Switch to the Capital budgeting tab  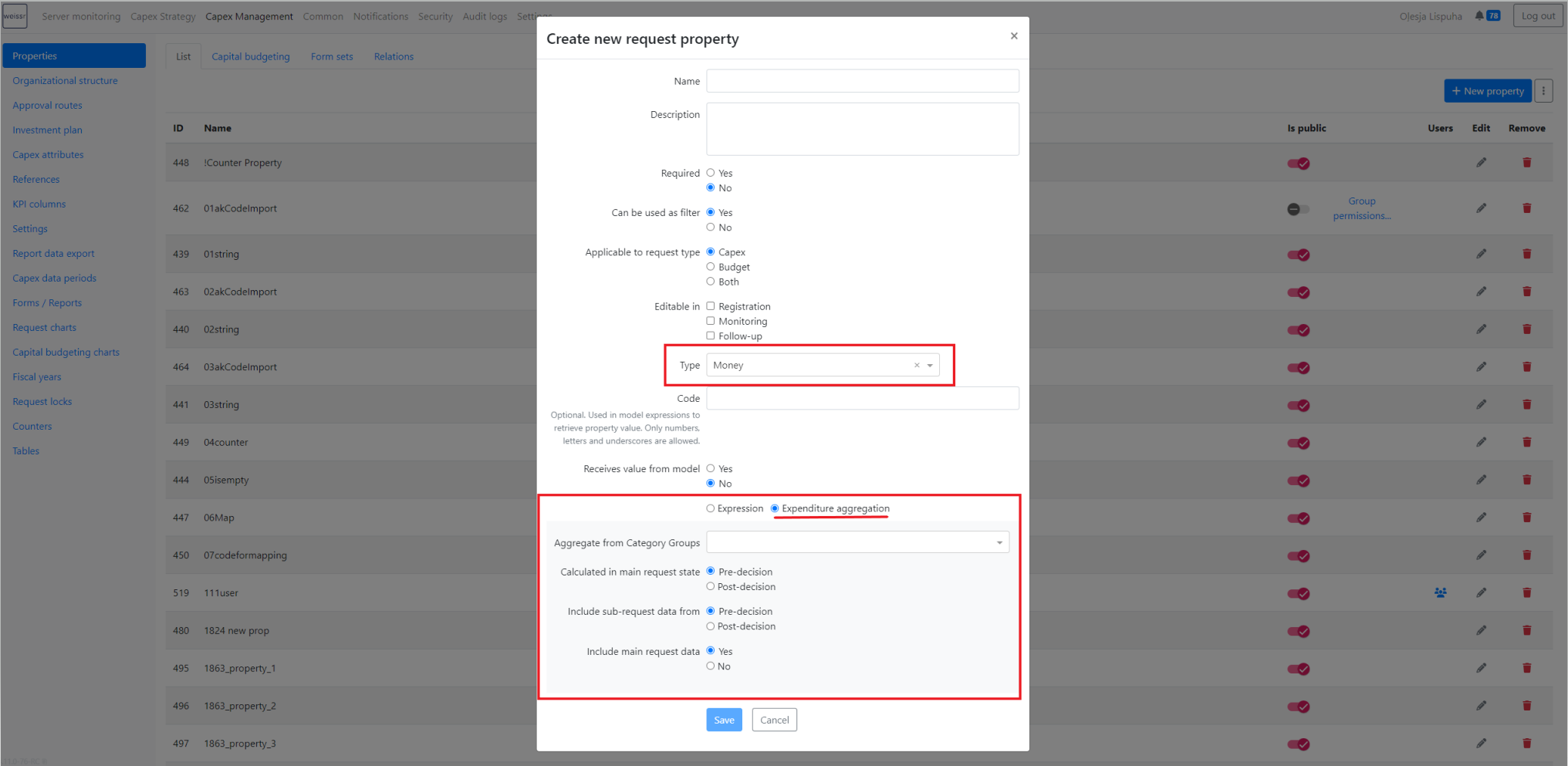point(251,56)
